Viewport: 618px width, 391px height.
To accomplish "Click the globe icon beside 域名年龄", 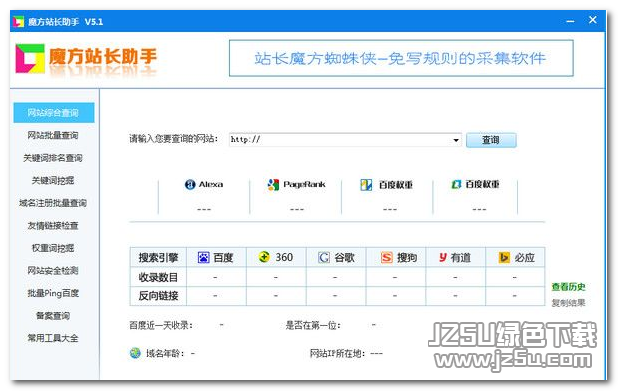I will 135,353.
